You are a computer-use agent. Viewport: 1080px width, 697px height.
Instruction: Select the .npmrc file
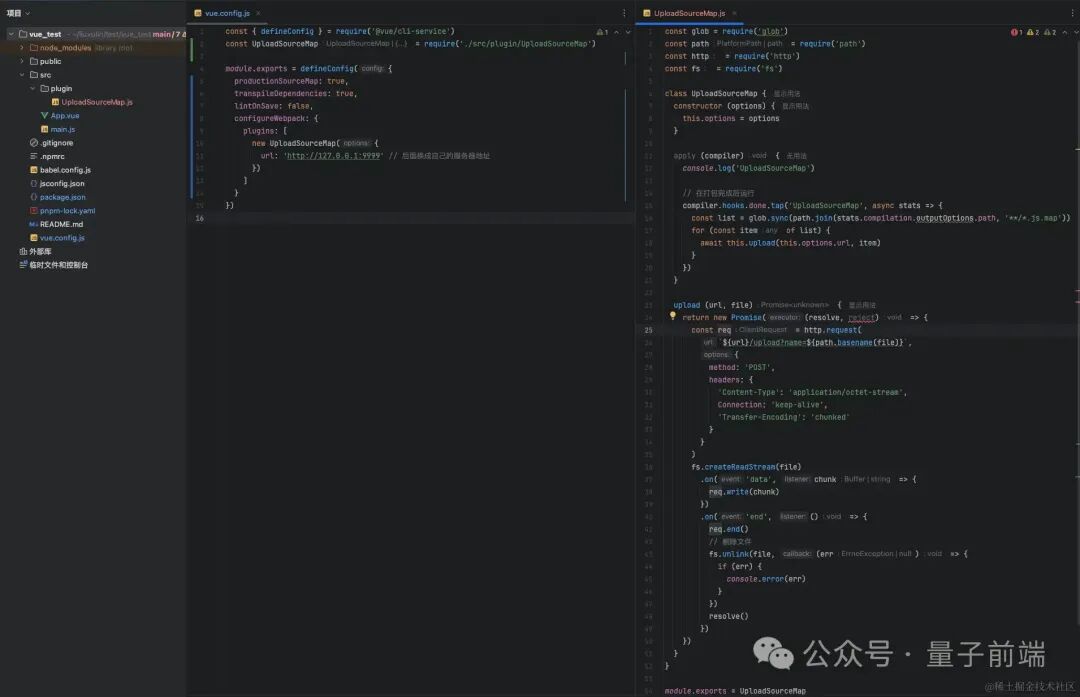52,156
